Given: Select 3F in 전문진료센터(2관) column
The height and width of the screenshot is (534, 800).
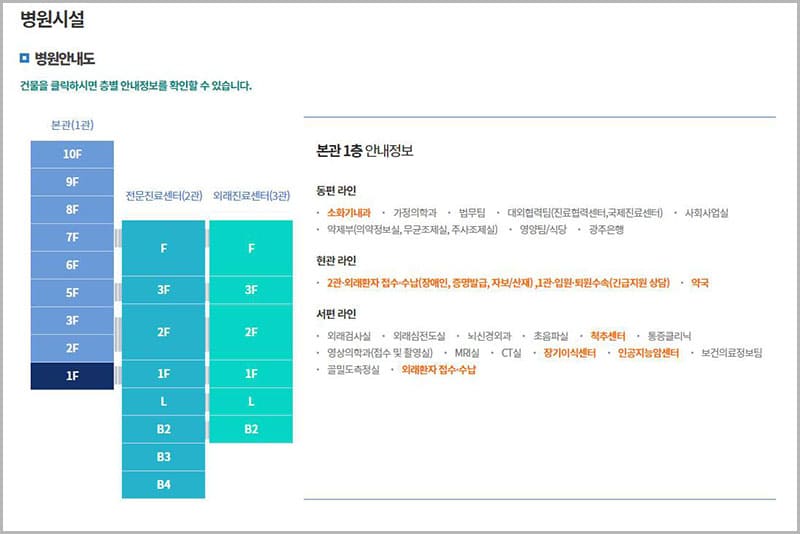Looking at the screenshot, I should (163, 290).
